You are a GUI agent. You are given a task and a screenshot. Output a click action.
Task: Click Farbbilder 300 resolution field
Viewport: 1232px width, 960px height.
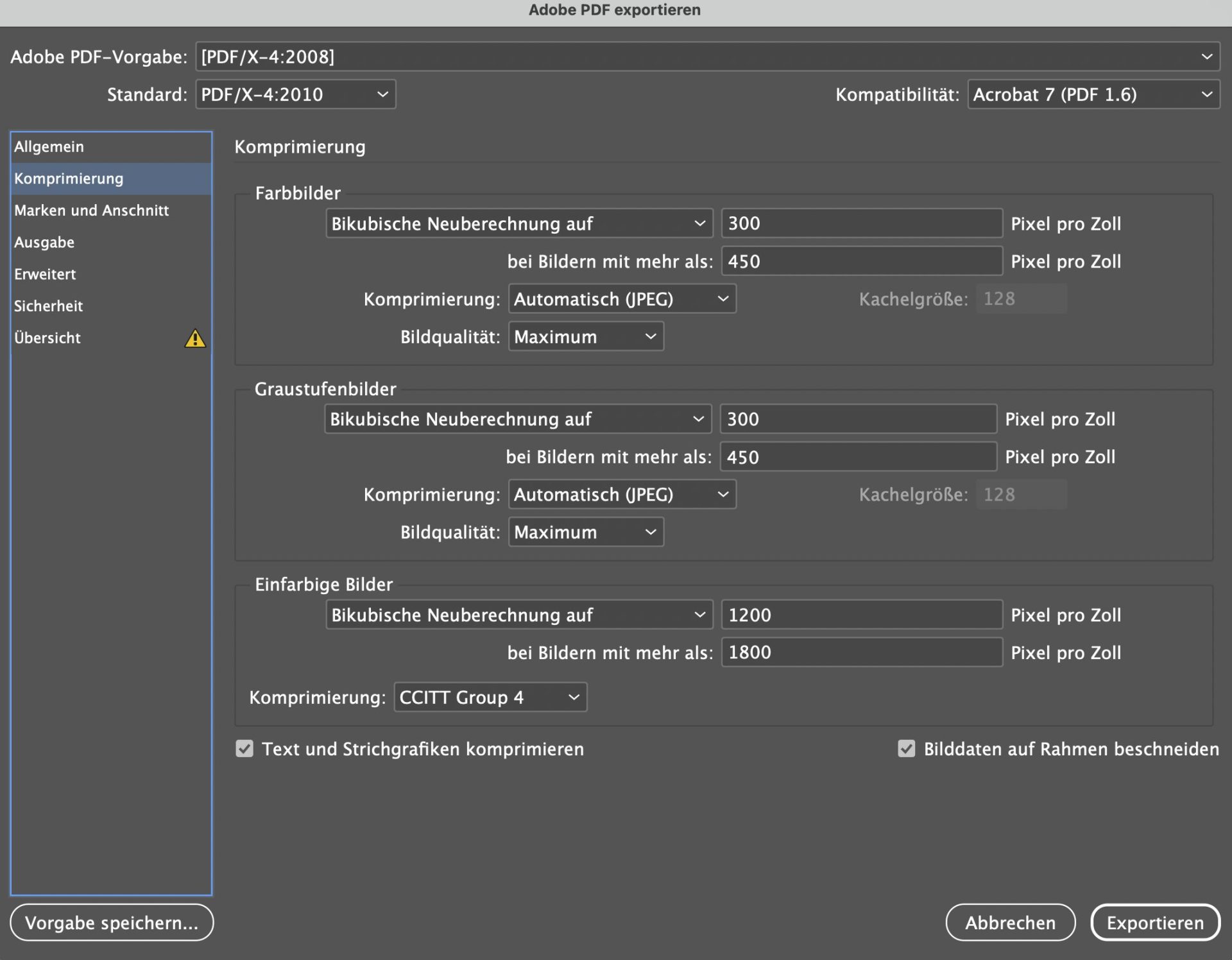pyautogui.click(x=862, y=223)
